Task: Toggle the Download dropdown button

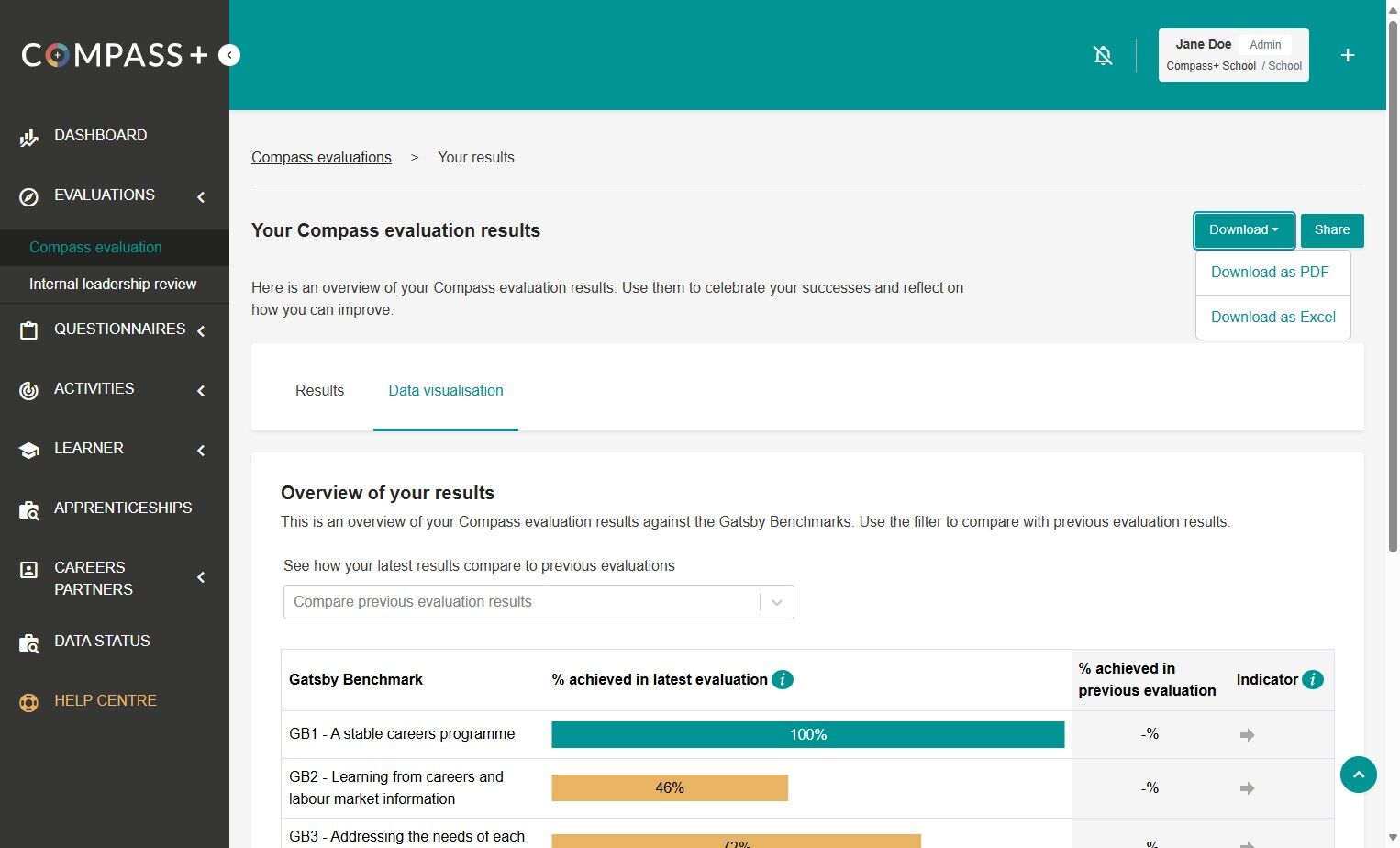Action: 1244,230
